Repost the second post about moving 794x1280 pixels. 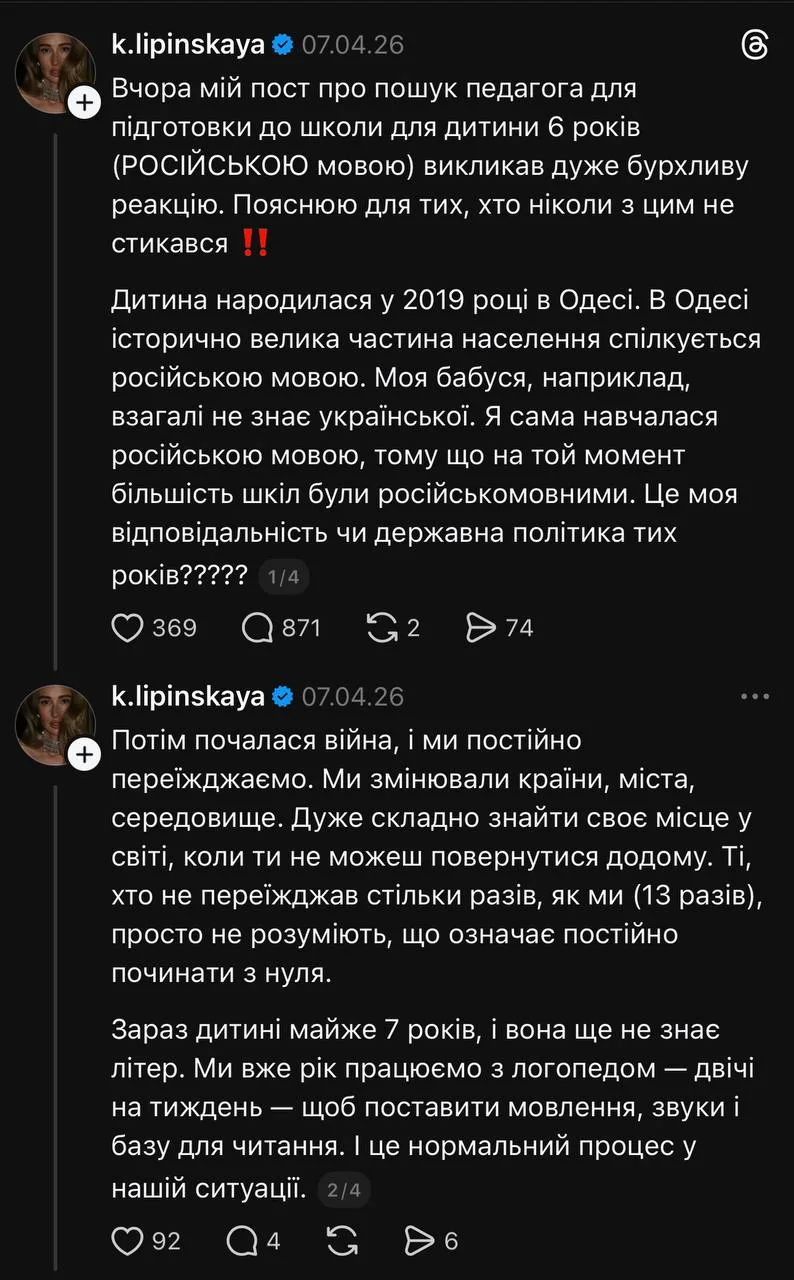343,1241
